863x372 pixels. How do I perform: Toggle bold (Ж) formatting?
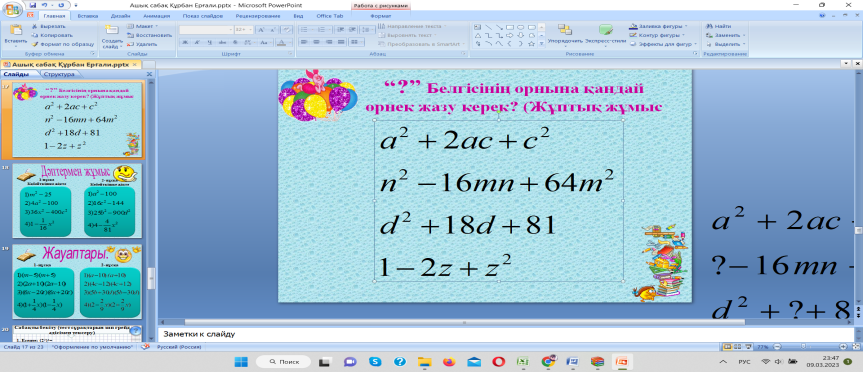click(185, 42)
